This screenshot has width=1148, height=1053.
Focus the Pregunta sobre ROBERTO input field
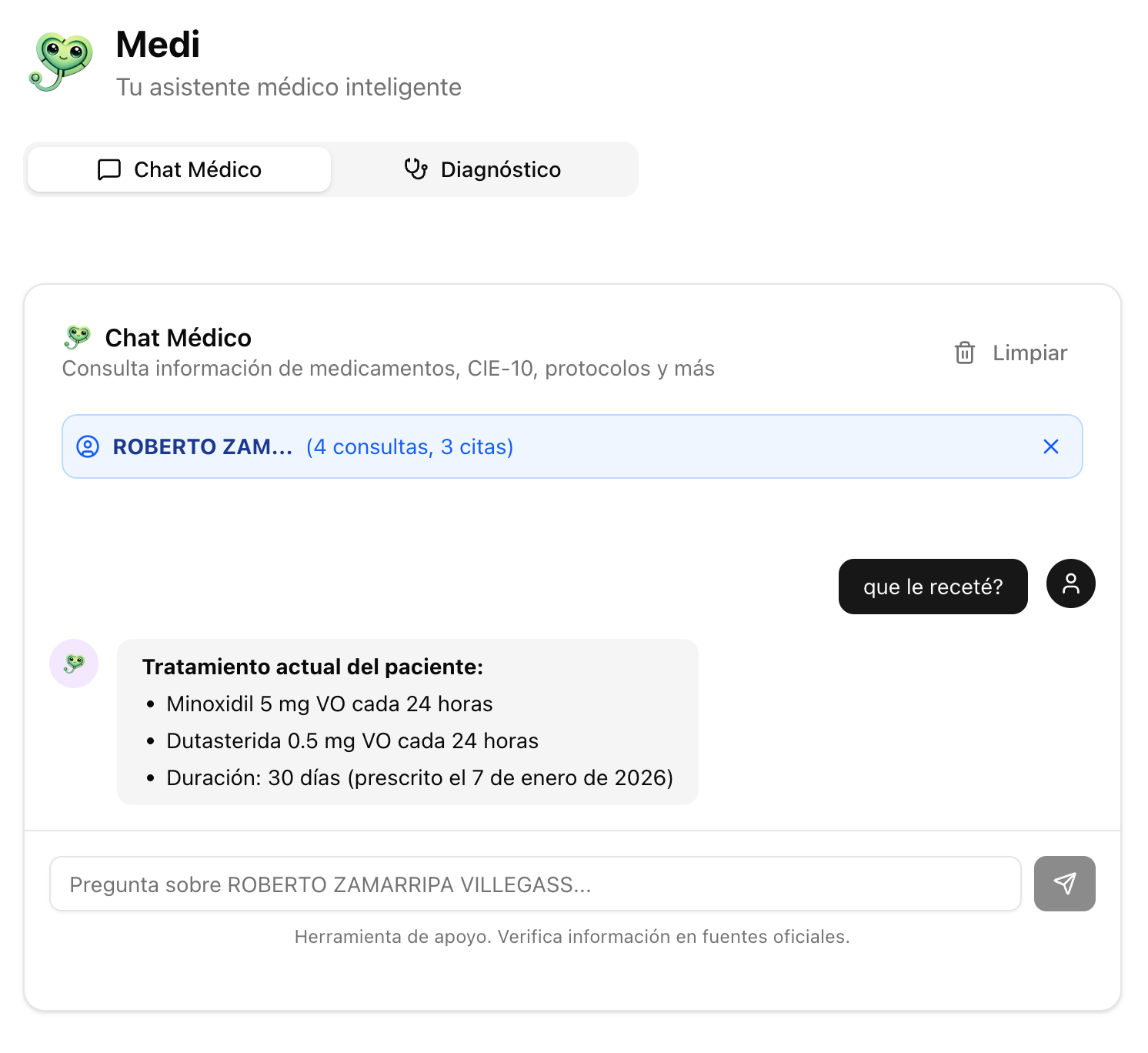pyautogui.click(x=536, y=884)
